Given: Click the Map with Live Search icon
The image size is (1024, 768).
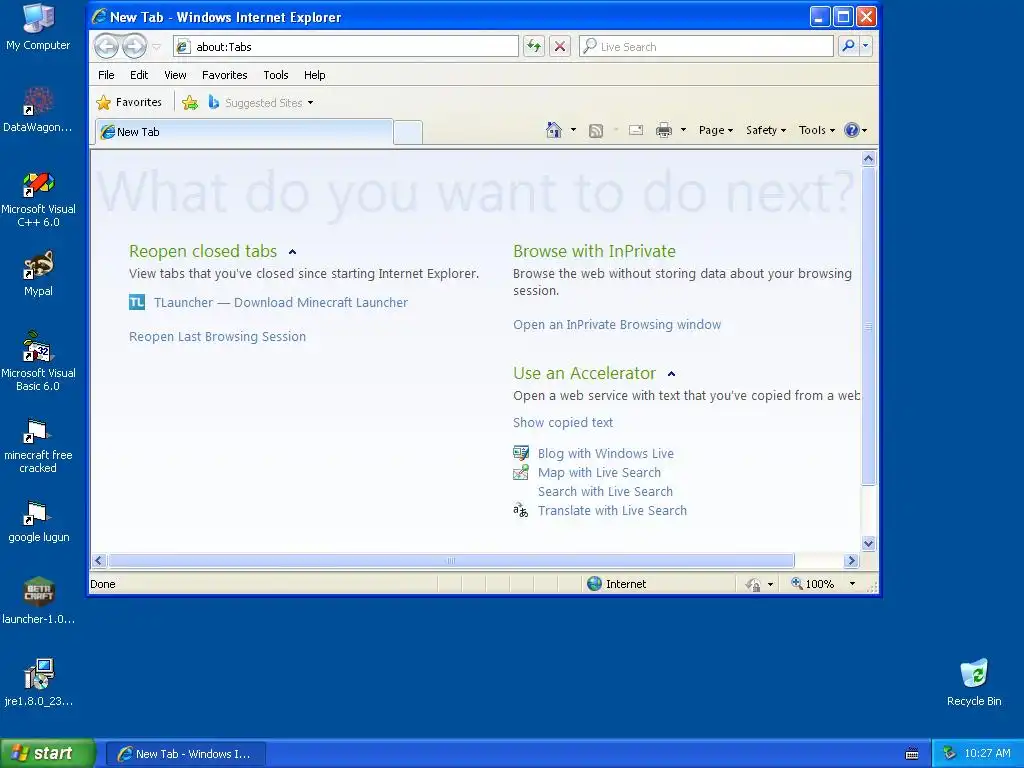Looking at the screenshot, I should click(x=520, y=472).
